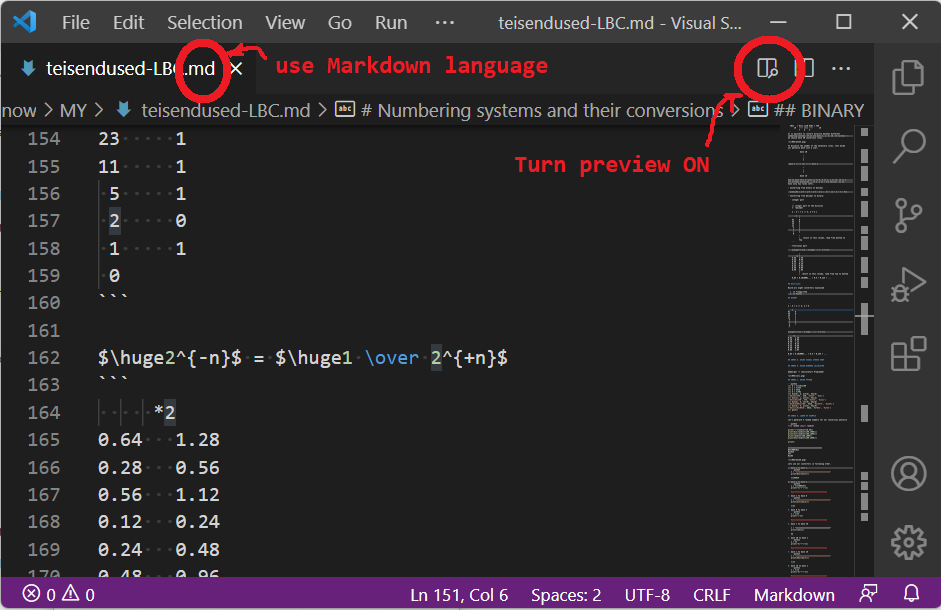Open Markdown preview to the side
The width and height of the screenshot is (941, 610).
point(767,68)
